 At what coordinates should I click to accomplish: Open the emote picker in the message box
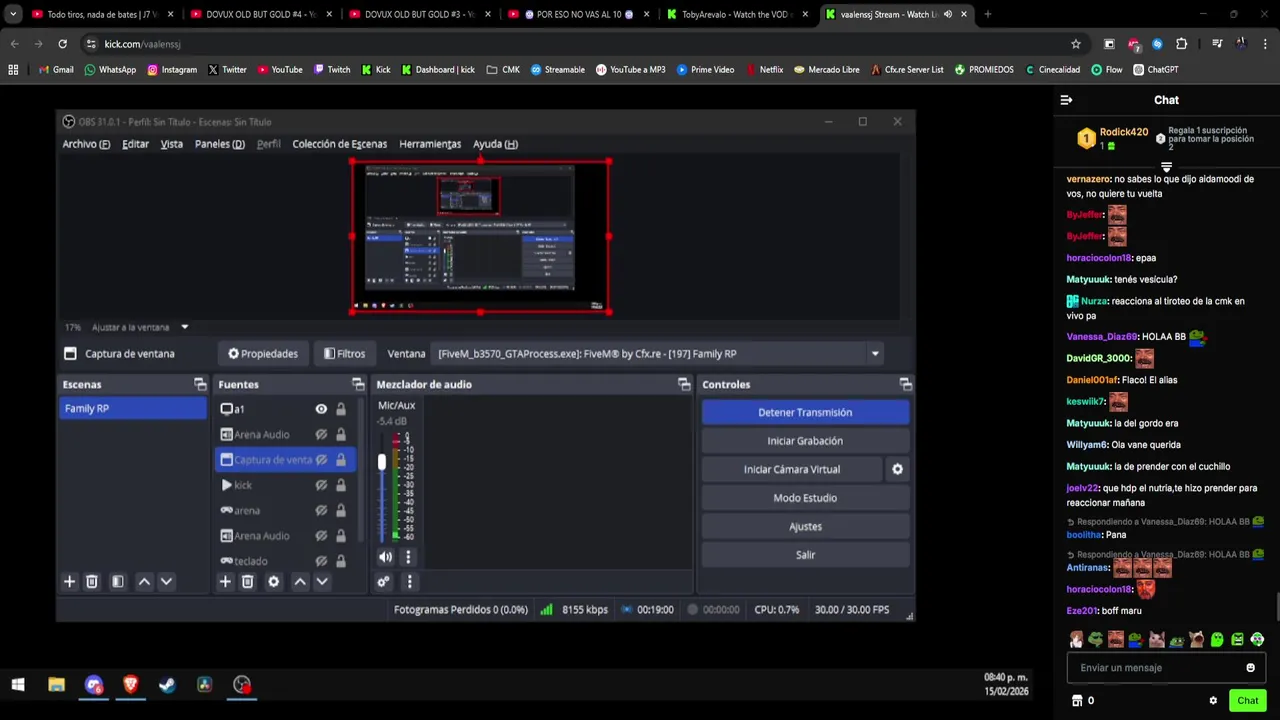click(x=1250, y=668)
